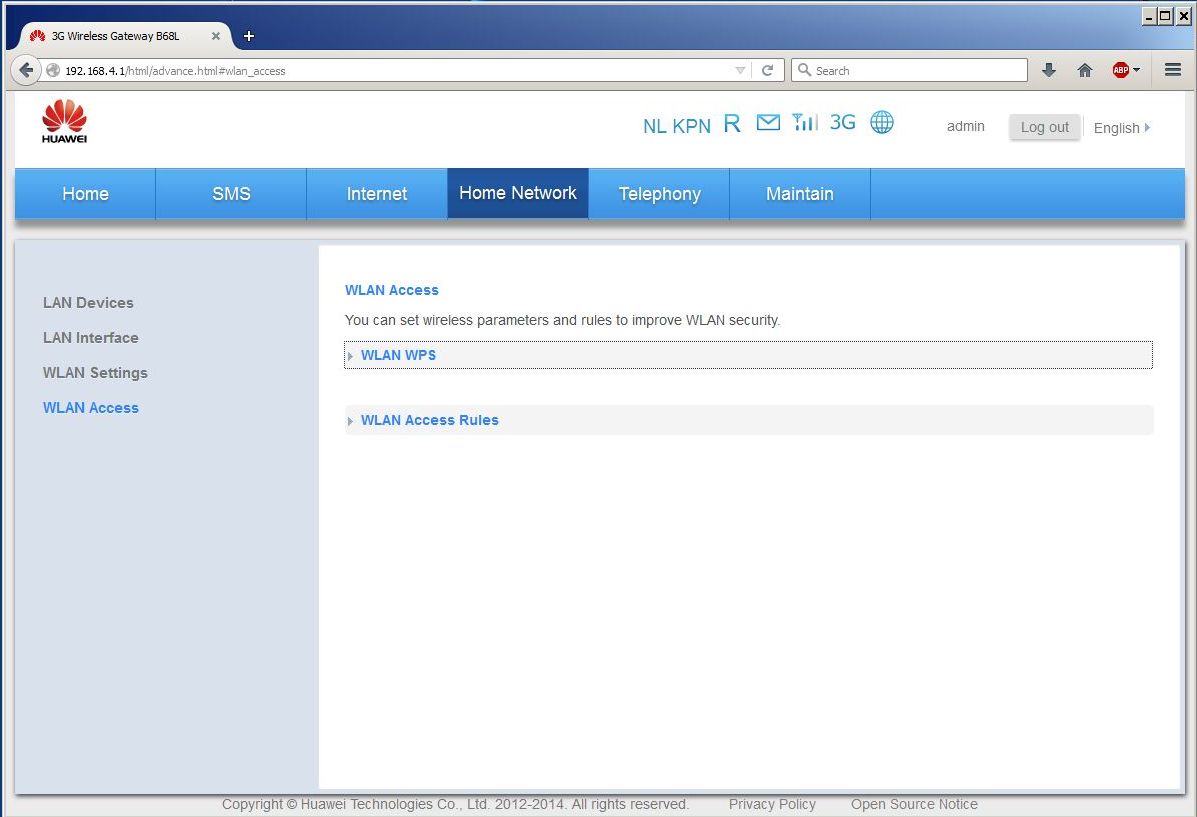The width and height of the screenshot is (1197, 817).
Task: Open the Firefox hamburger menu
Action: click(x=1173, y=70)
